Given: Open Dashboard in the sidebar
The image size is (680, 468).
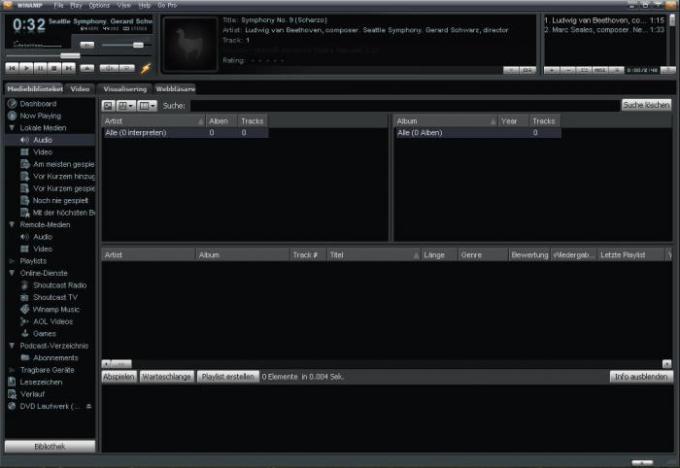Looking at the screenshot, I should pos(38,104).
